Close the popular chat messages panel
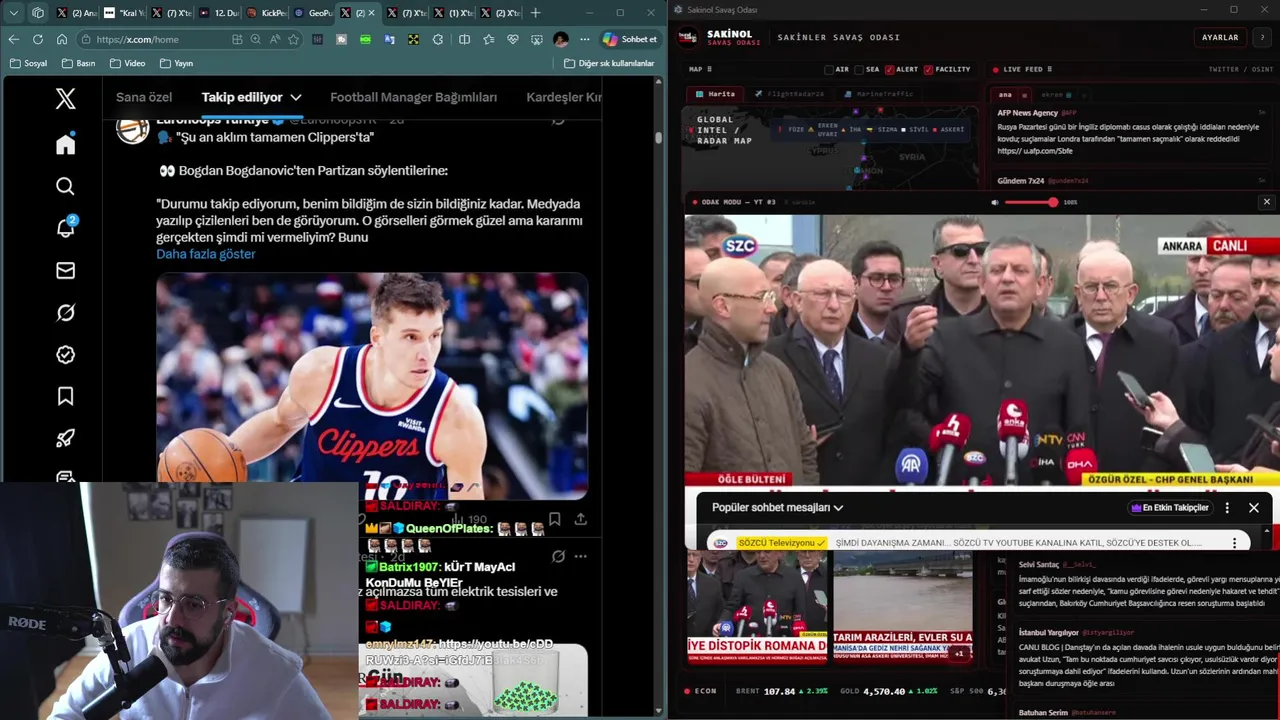Image resolution: width=1280 pixels, height=720 pixels. coord(1253,508)
